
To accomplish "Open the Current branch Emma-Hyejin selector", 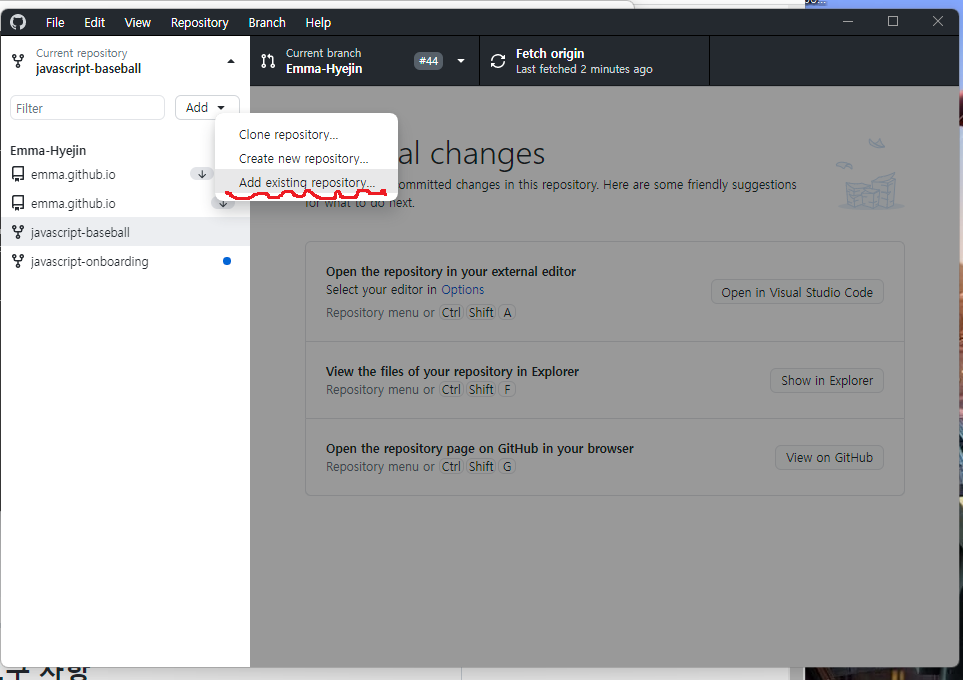I will click(365, 61).
